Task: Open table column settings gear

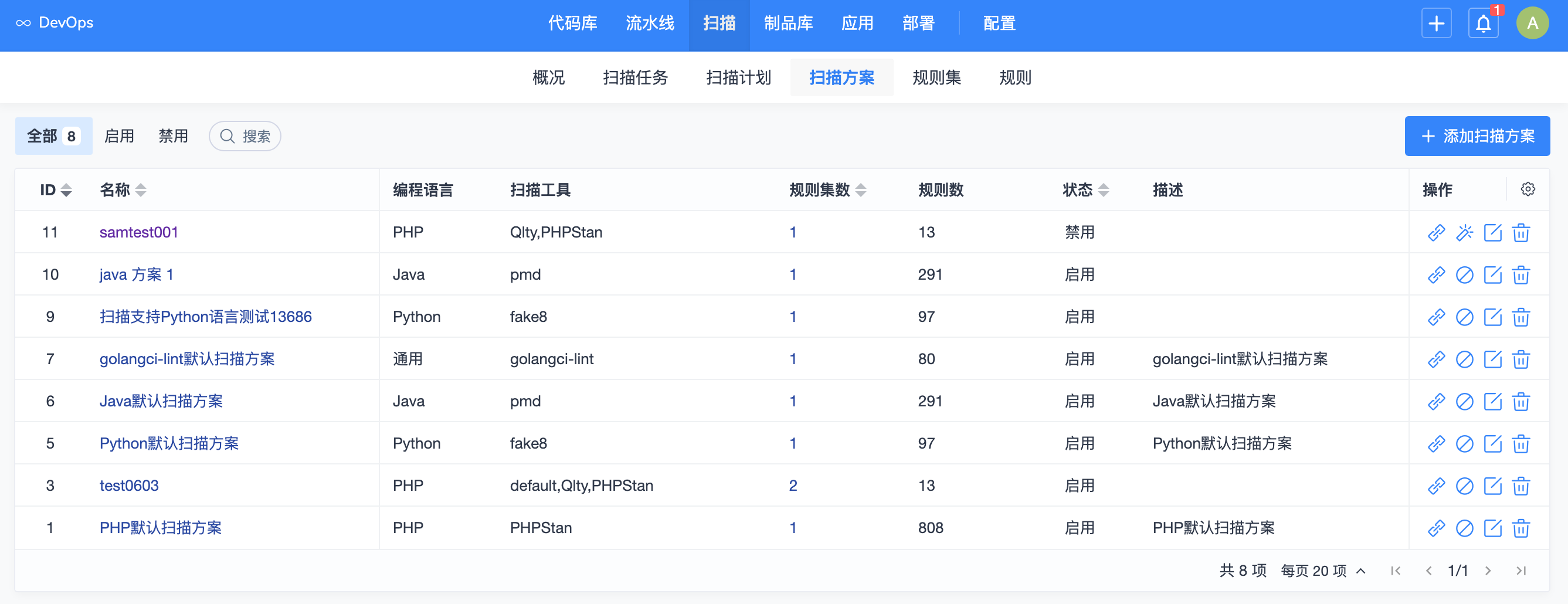Action: (x=1527, y=189)
